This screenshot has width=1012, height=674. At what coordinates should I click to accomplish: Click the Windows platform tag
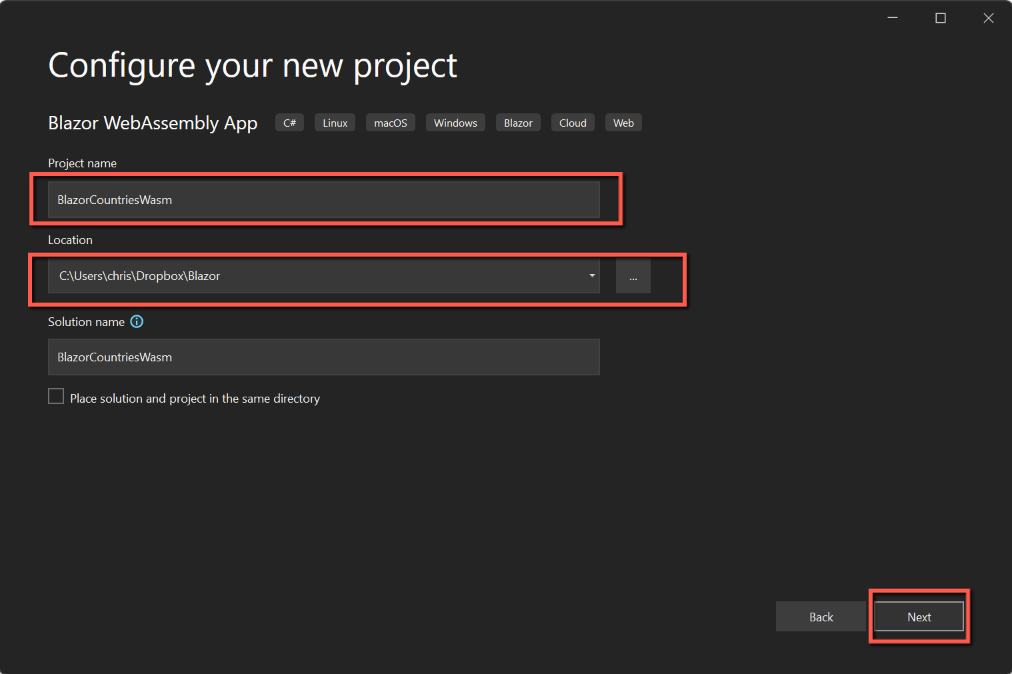tap(455, 123)
